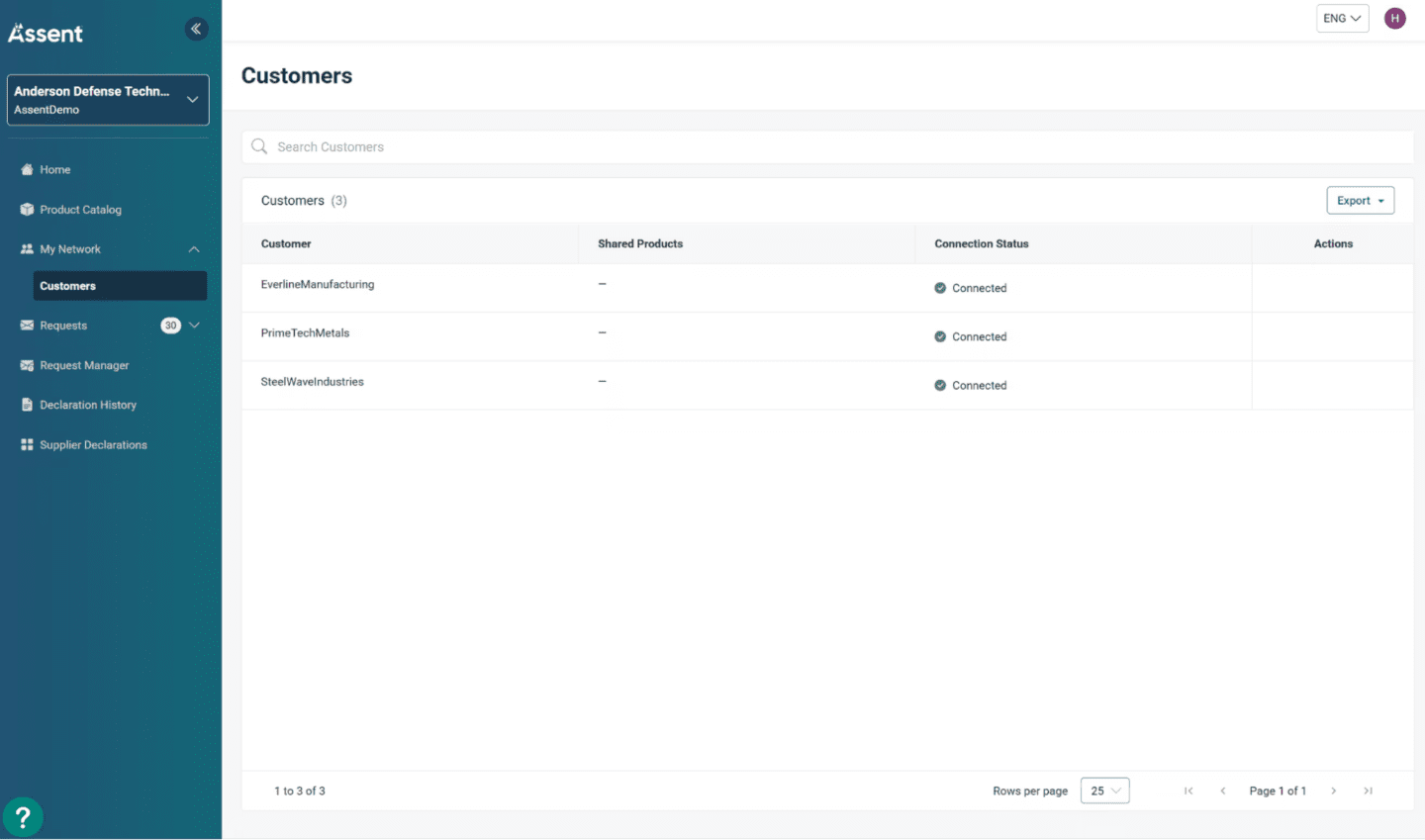The width and height of the screenshot is (1425, 840).
Task: Click the My Network people icon
Action: [27, 248]
